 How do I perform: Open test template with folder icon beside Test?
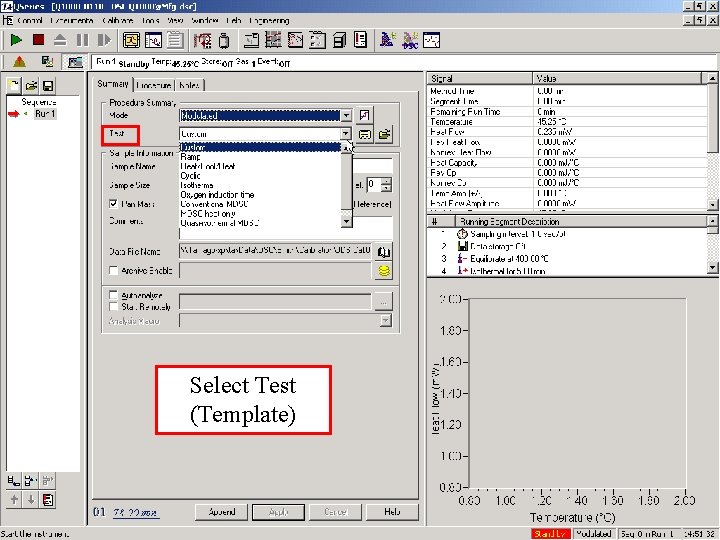384,135
